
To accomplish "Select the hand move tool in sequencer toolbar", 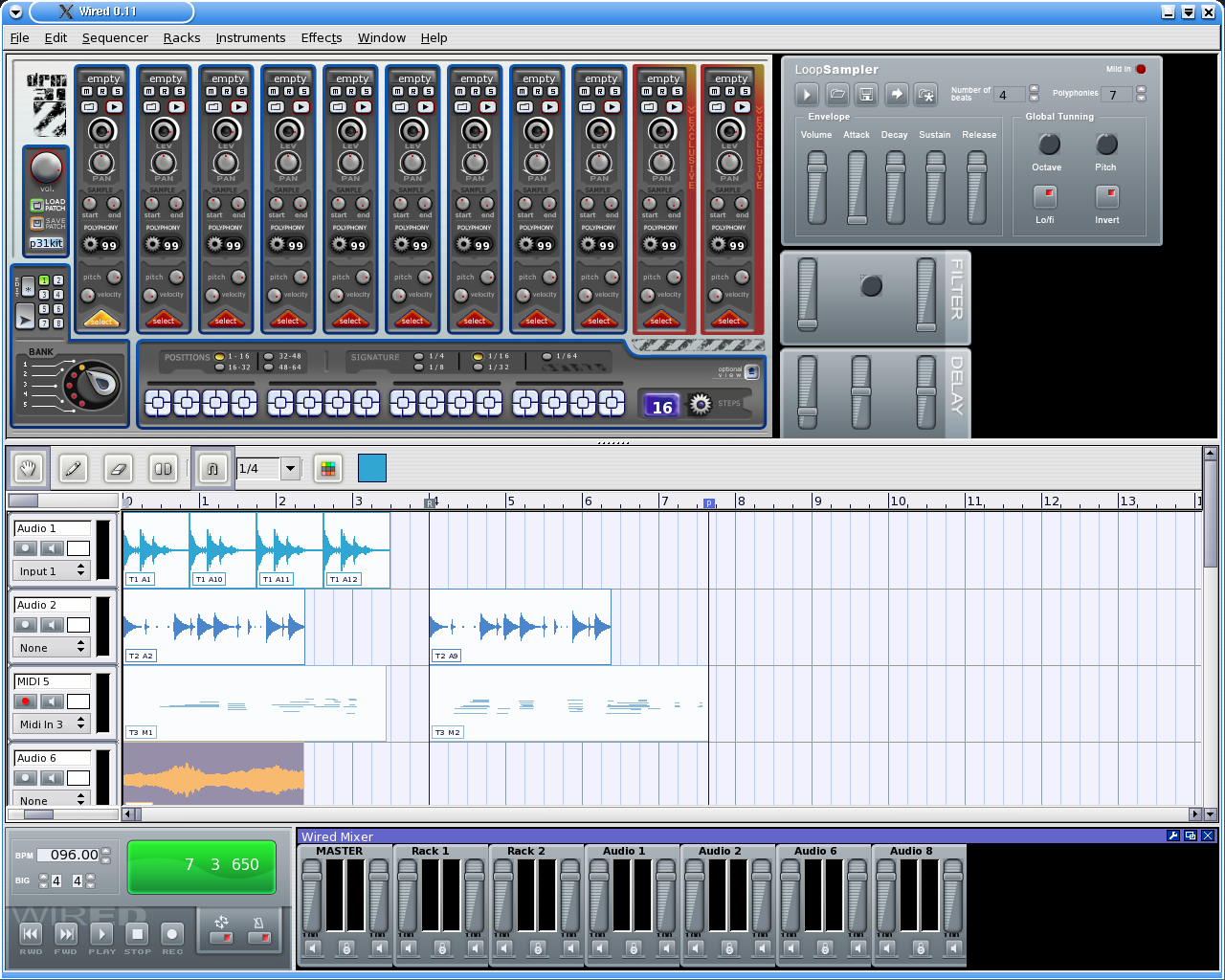I will pyautogui.click(x=29, y=468).
